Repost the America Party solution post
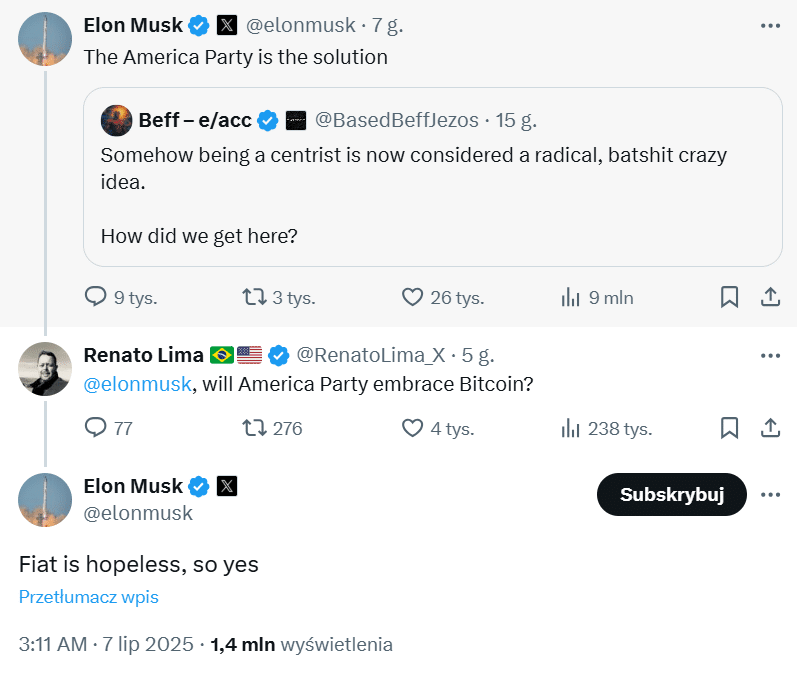797x675 pixels. point(255,297)
